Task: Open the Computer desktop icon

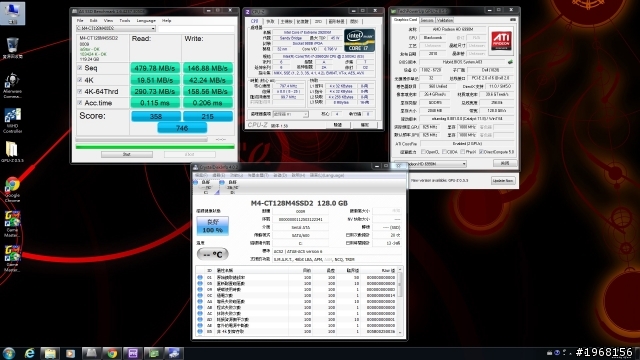Action: [13, 13]
